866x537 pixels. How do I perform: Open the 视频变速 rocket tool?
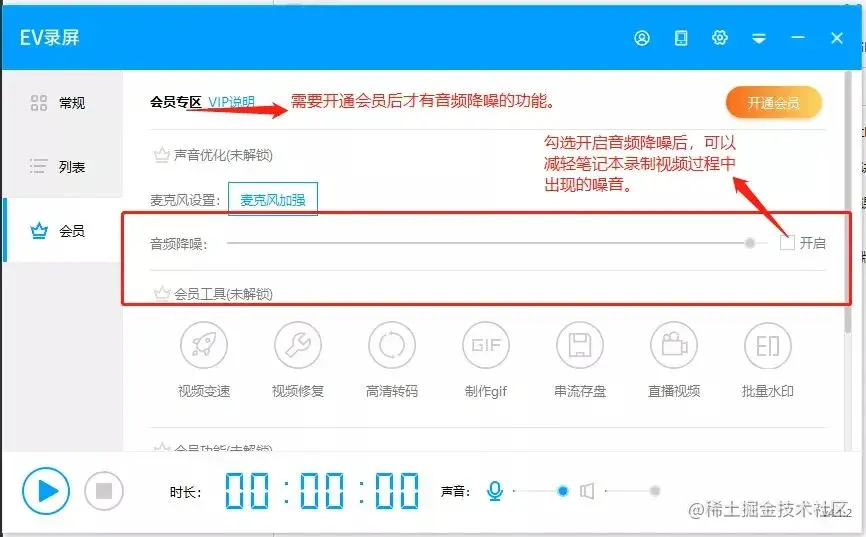(x=204, y=345)
